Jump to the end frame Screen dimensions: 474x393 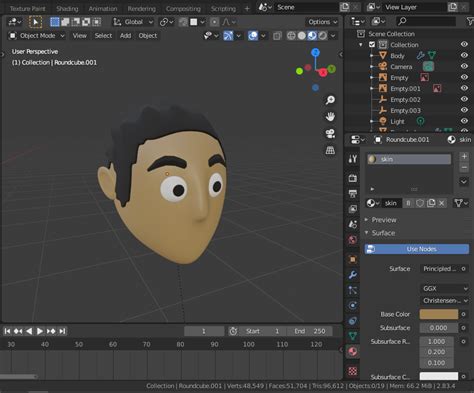tap(62, 331)
